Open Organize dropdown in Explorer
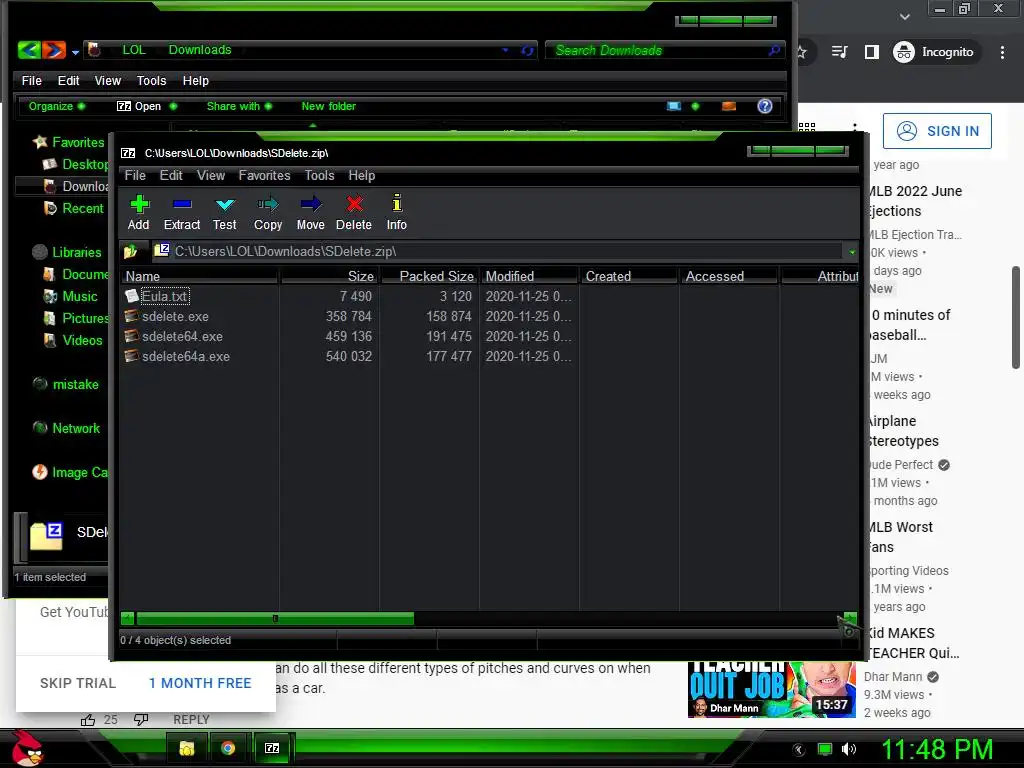 pos(56,106)
